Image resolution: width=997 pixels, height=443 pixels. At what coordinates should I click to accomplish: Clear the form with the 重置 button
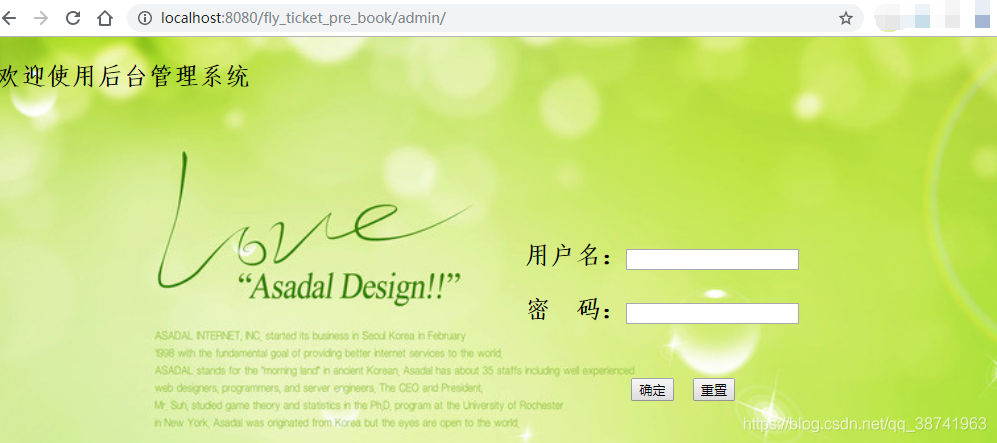[x=713, y=390]
